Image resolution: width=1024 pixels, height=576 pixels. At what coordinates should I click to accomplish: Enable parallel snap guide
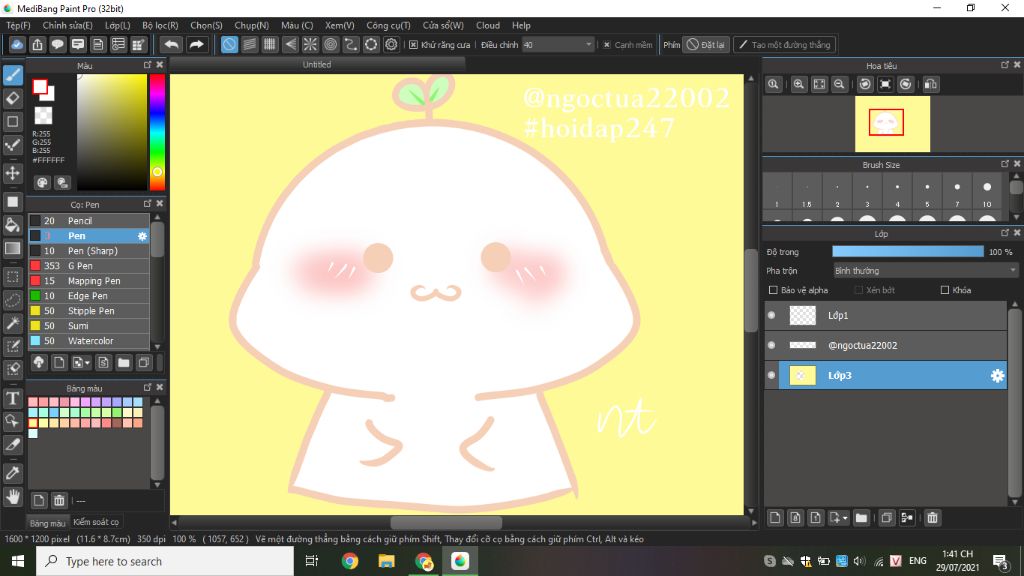(249, 44)
